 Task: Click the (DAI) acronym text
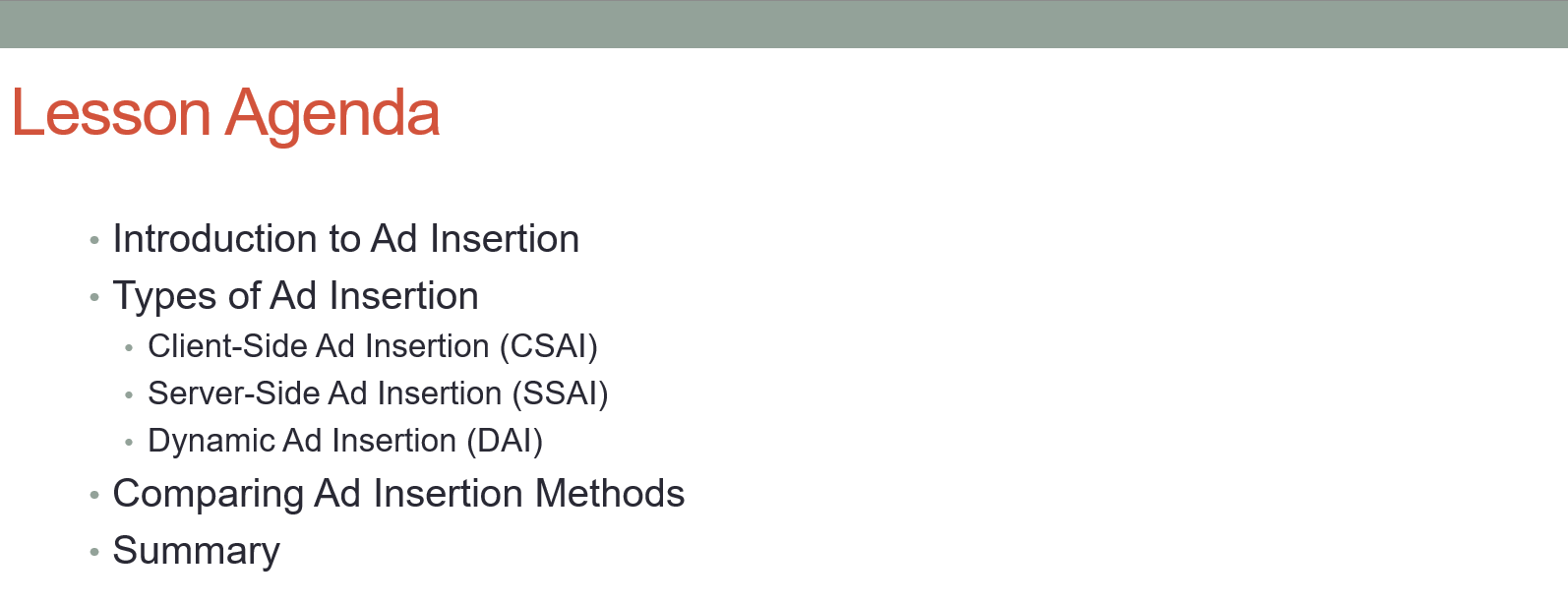click(x=505, y=441)
